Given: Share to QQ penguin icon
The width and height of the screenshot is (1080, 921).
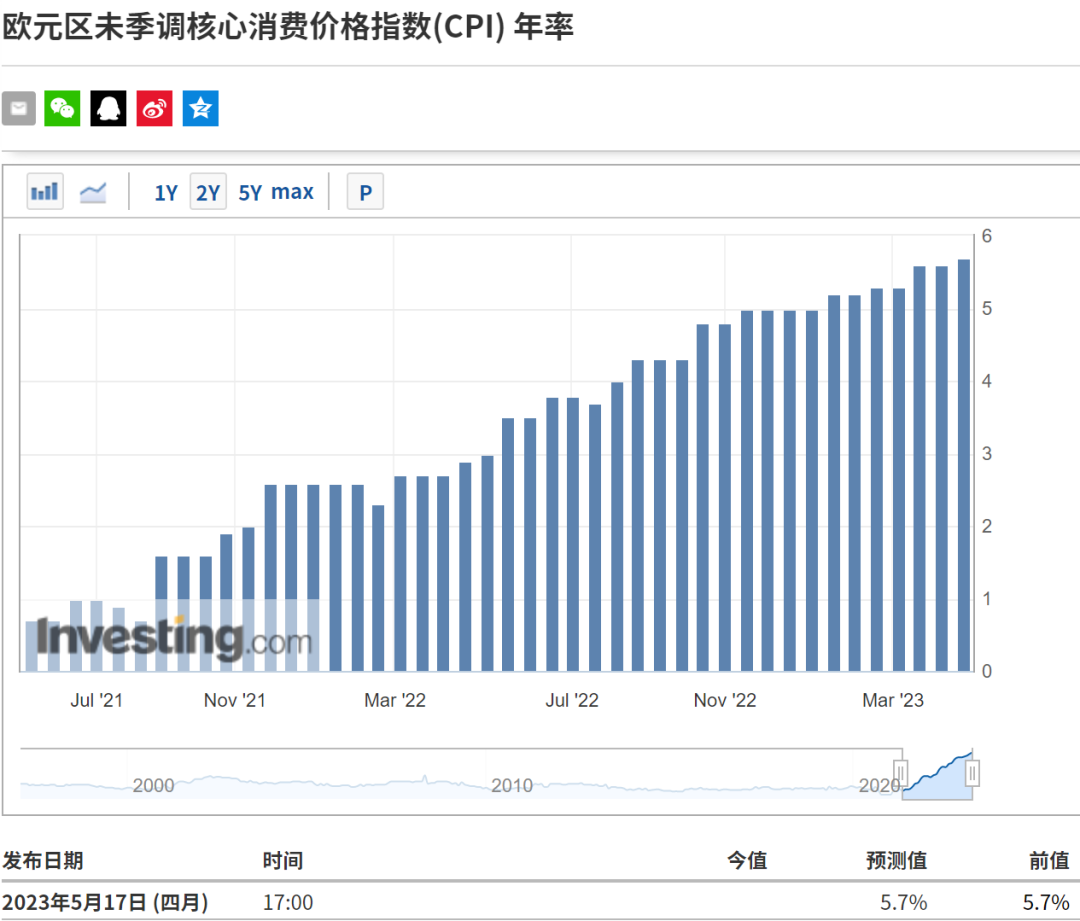Looking at the screenshot, I should coord(108,108).
